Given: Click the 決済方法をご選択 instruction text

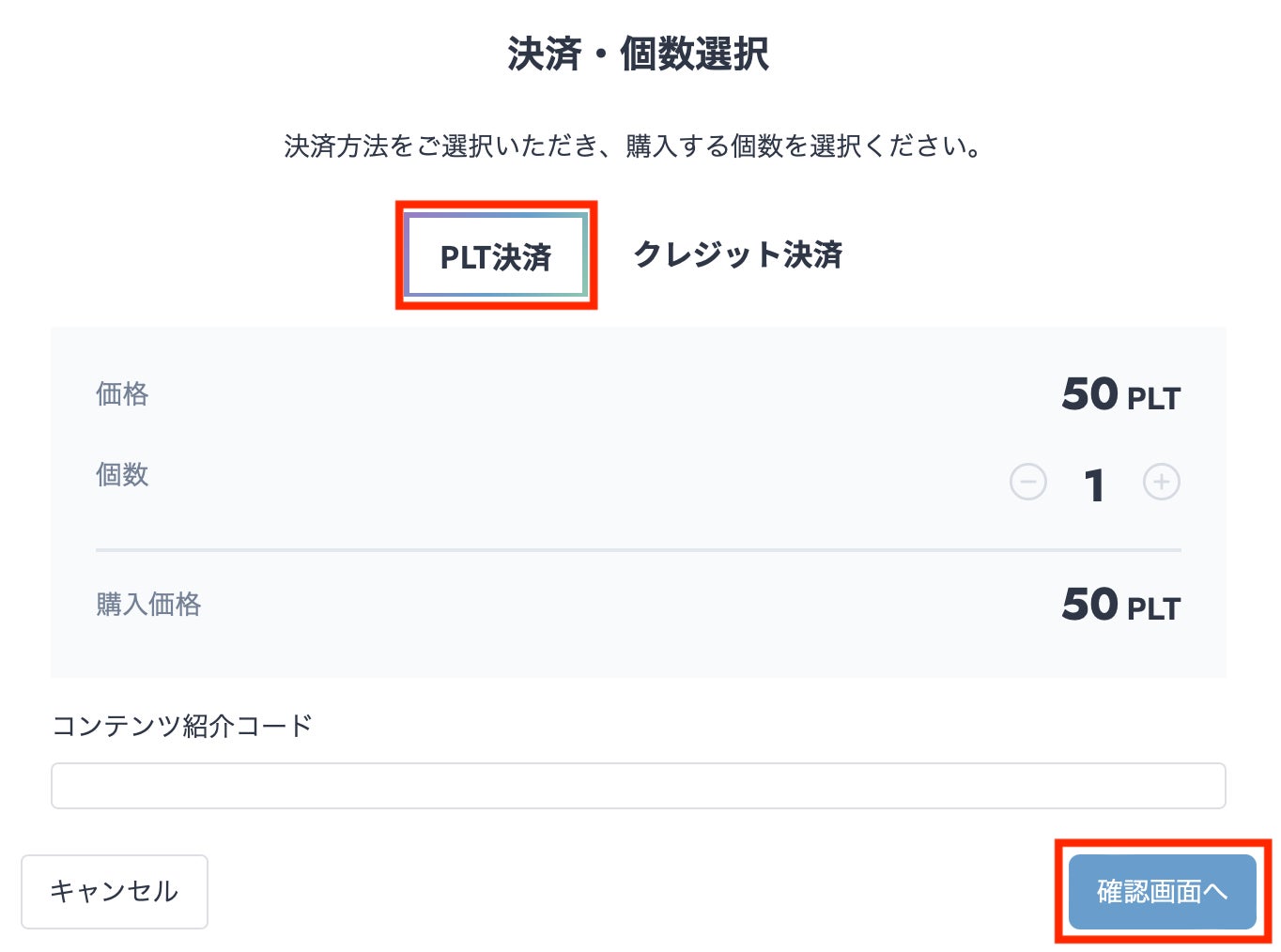Looking at the screenshot, I should tap(633, 146).
